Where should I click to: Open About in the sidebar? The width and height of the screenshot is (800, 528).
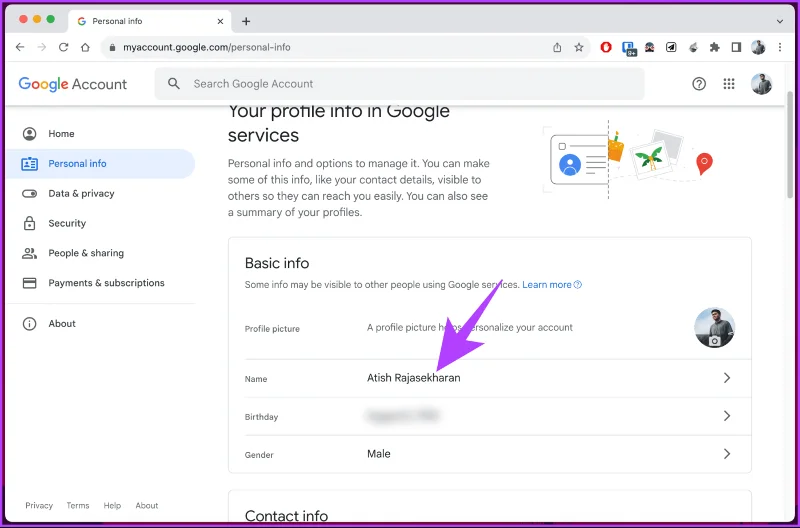tap(100, 323)
